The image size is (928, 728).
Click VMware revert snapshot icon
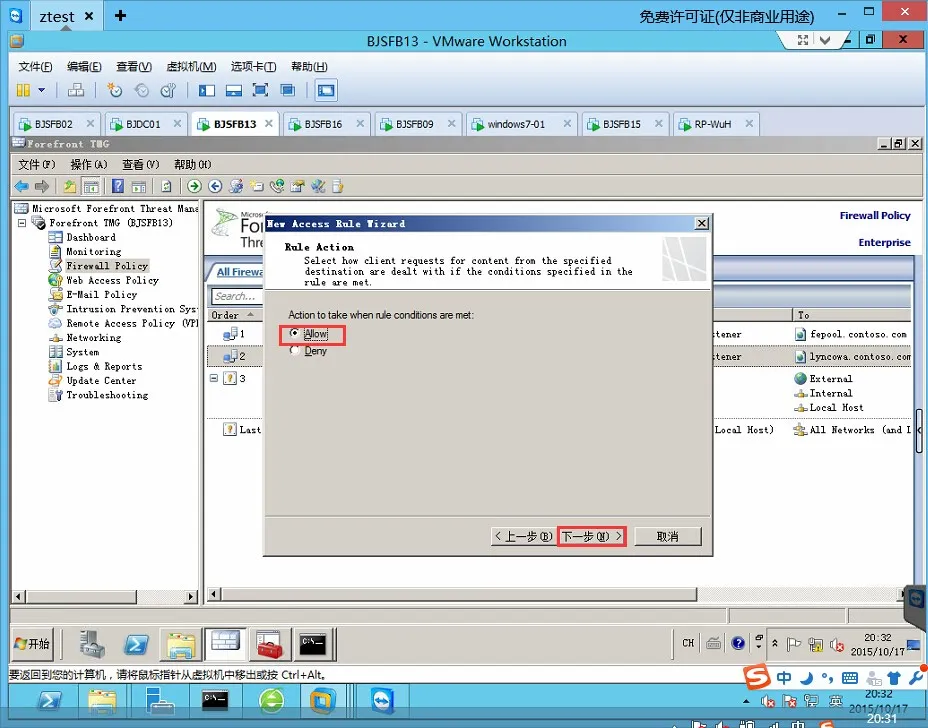(141, 90)
